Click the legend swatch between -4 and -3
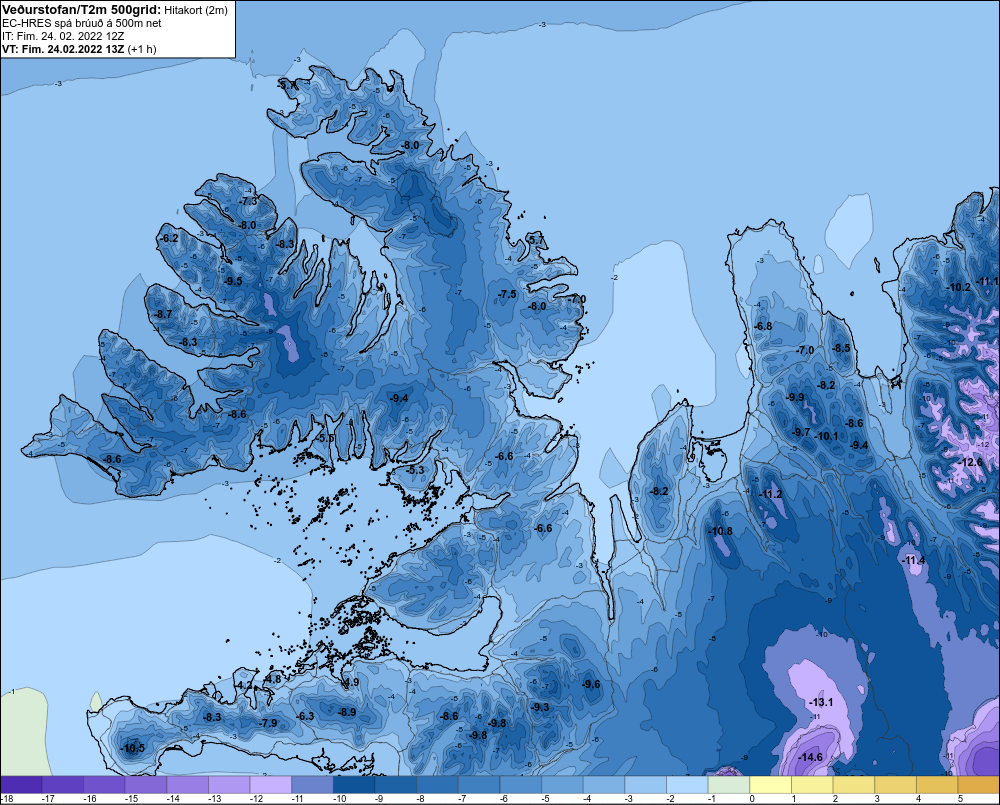This screenshot has height=805, width=1000. [x=604, y=785]
